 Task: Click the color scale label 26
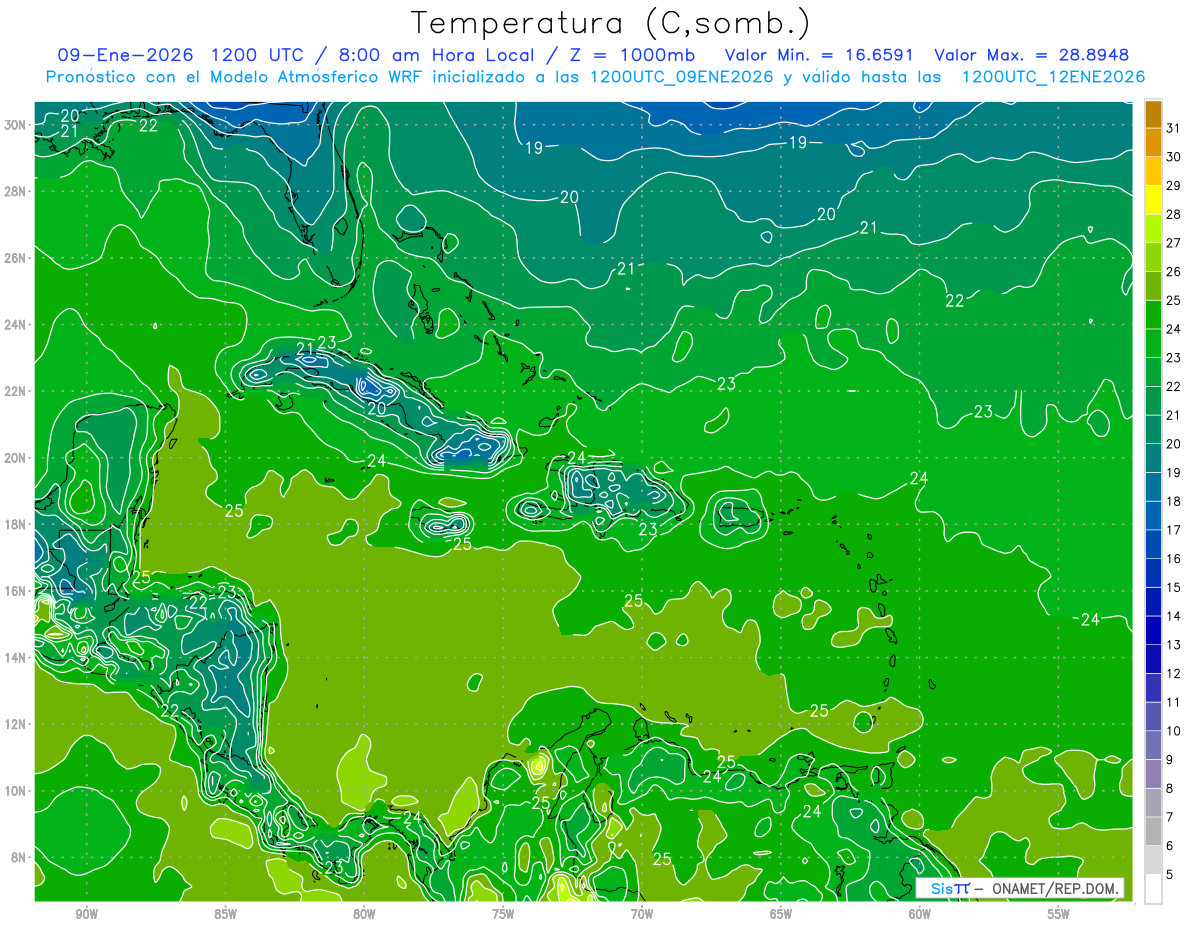1174,272
